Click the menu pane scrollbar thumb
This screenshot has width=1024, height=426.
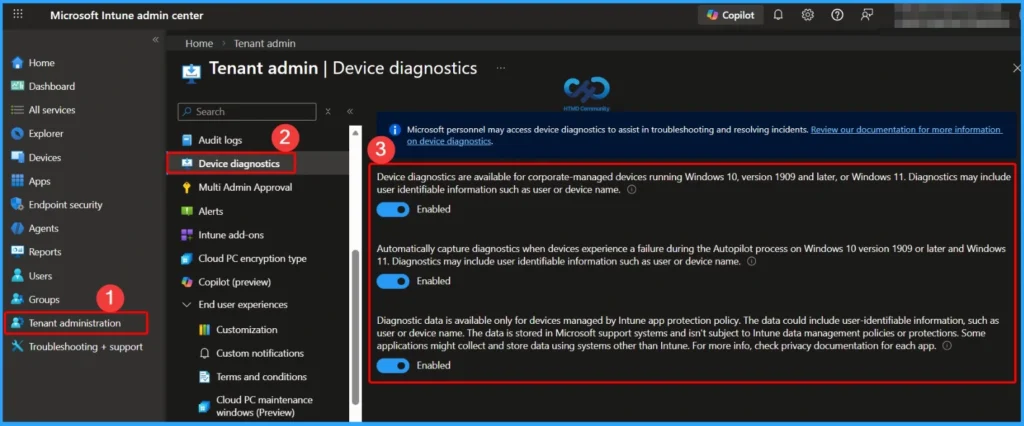pos(355,327)
